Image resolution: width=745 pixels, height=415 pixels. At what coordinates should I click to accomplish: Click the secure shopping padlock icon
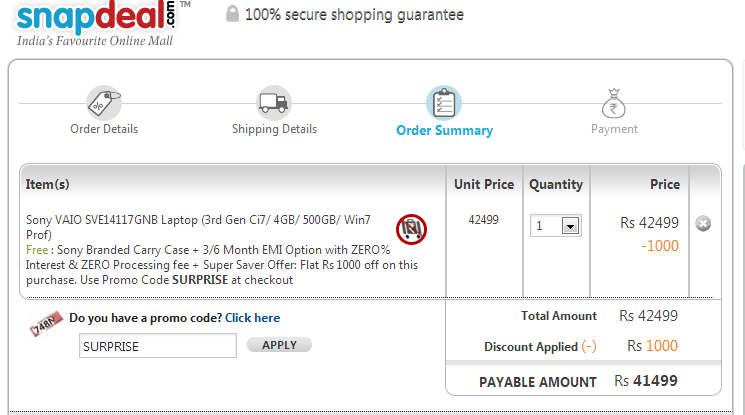click(232, 14)
